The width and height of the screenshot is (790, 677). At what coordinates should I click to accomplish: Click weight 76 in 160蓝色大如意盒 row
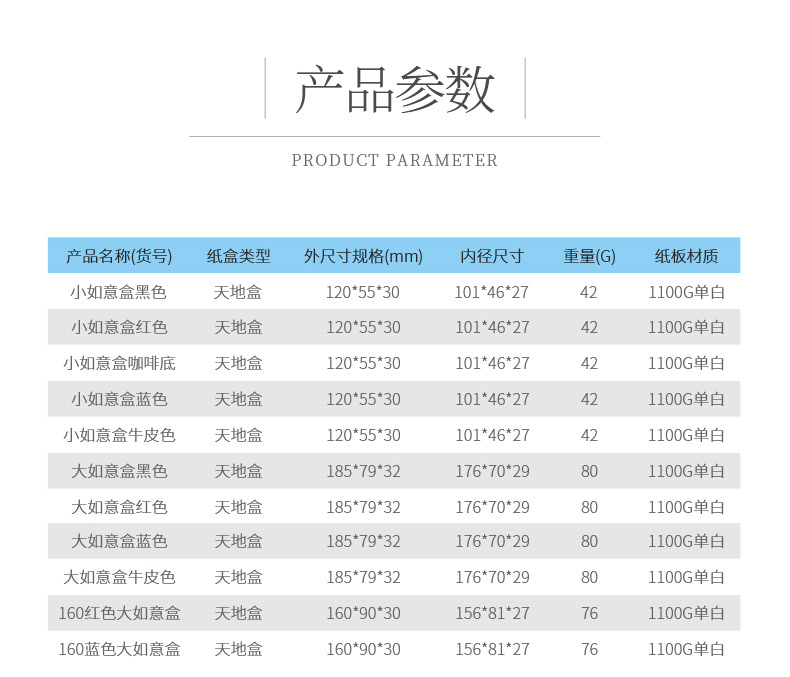(x=589, y=649)
